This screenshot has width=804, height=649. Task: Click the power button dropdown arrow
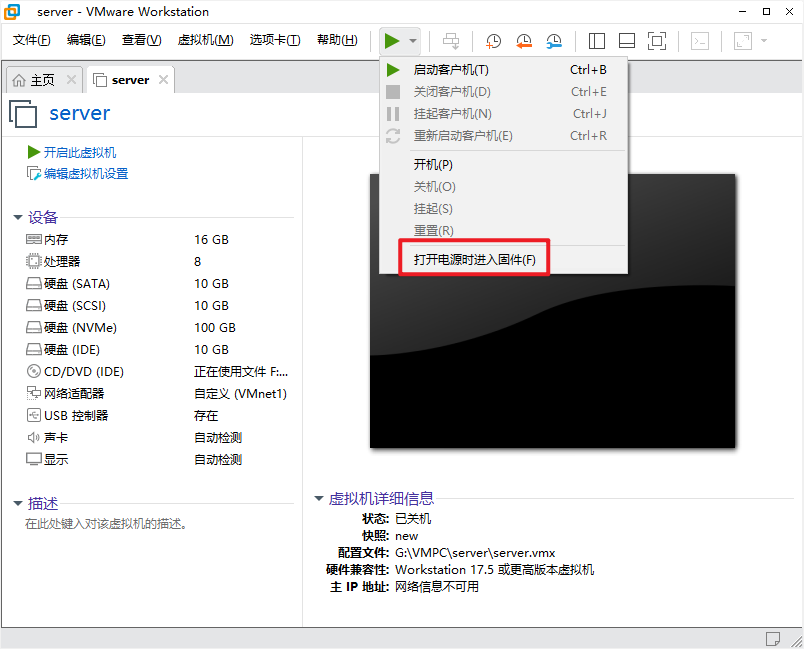click(x=413, y=41)
